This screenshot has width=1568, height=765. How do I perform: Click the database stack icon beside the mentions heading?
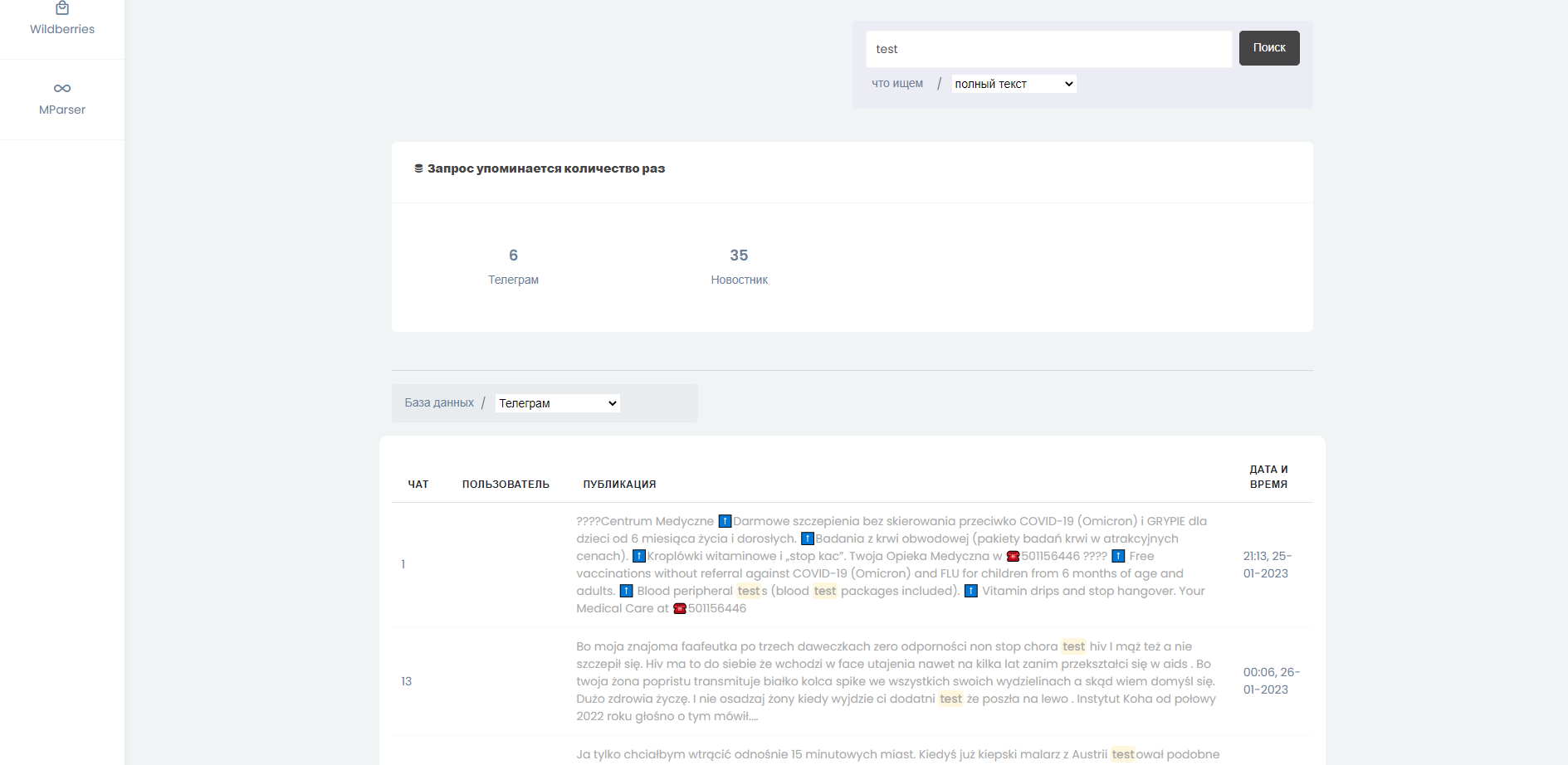tap(419, 168)
